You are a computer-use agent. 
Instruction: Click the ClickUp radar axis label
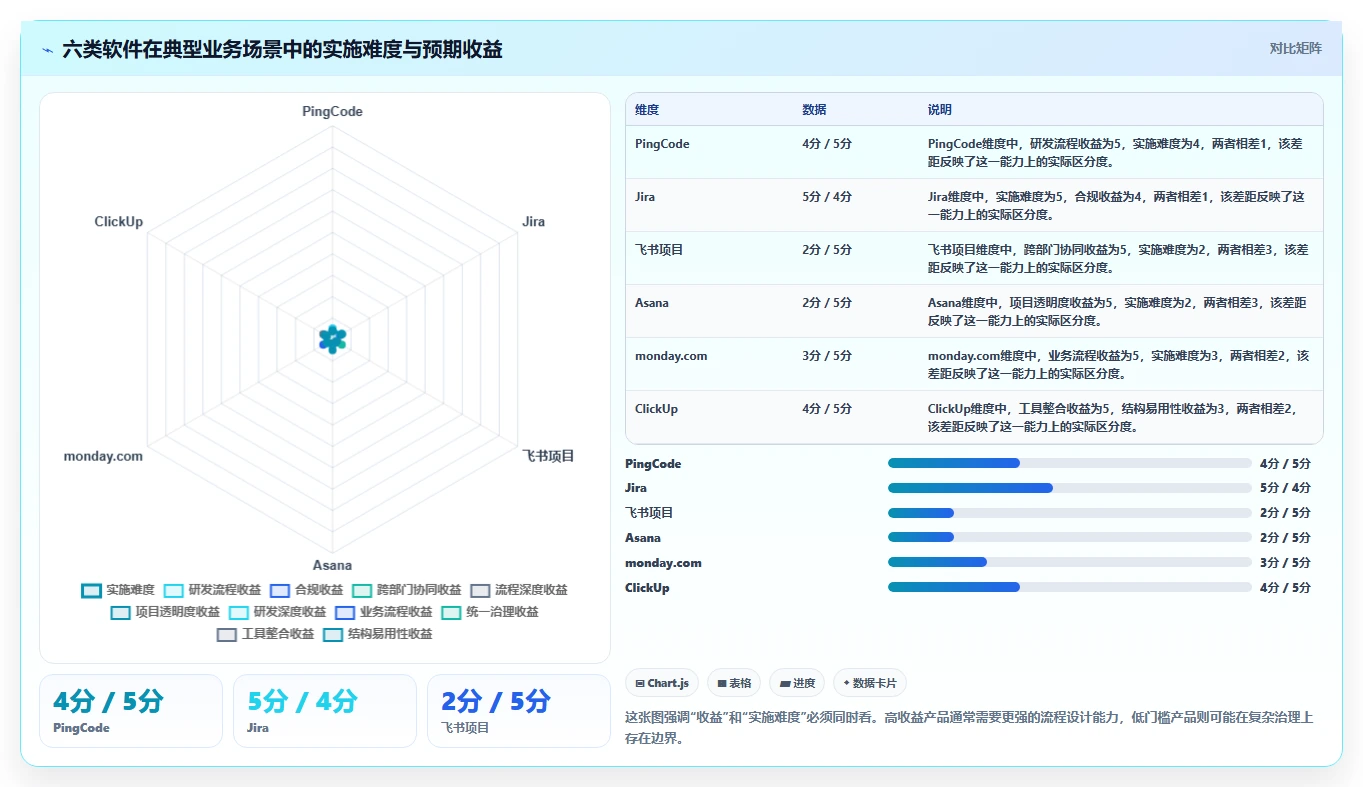[x=119, y=222]
